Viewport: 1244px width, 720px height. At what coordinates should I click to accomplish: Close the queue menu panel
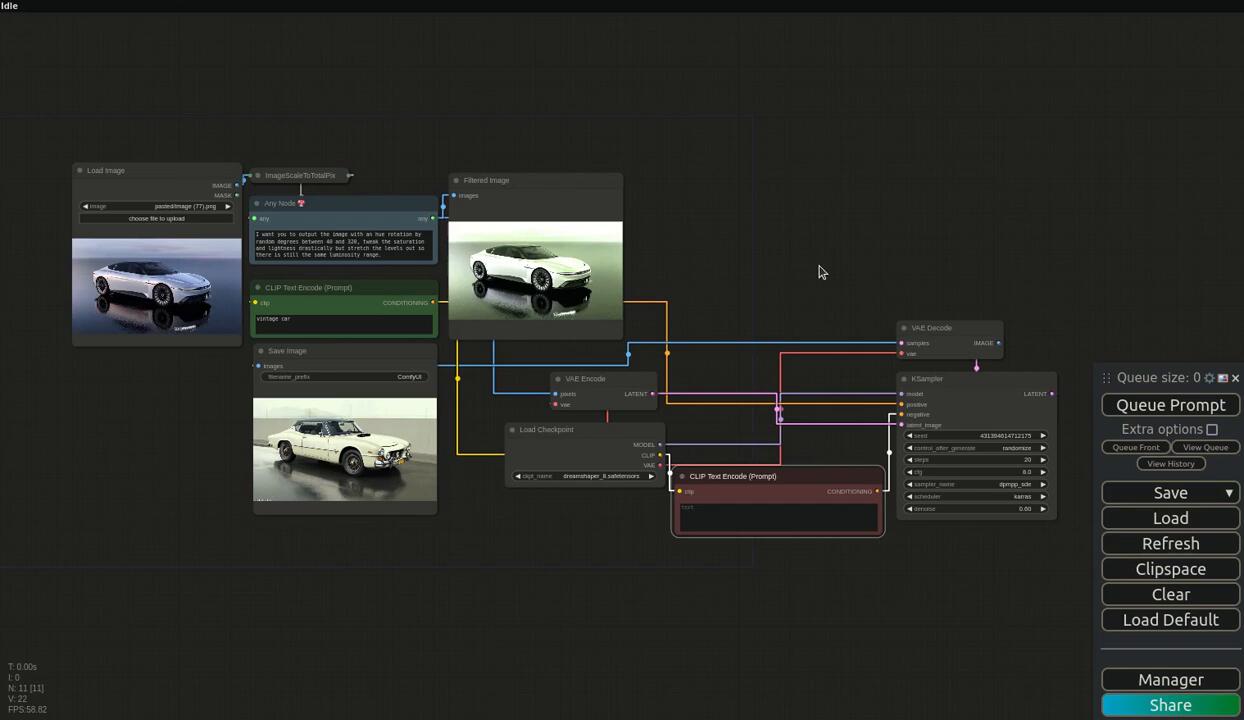(1235, 378)
